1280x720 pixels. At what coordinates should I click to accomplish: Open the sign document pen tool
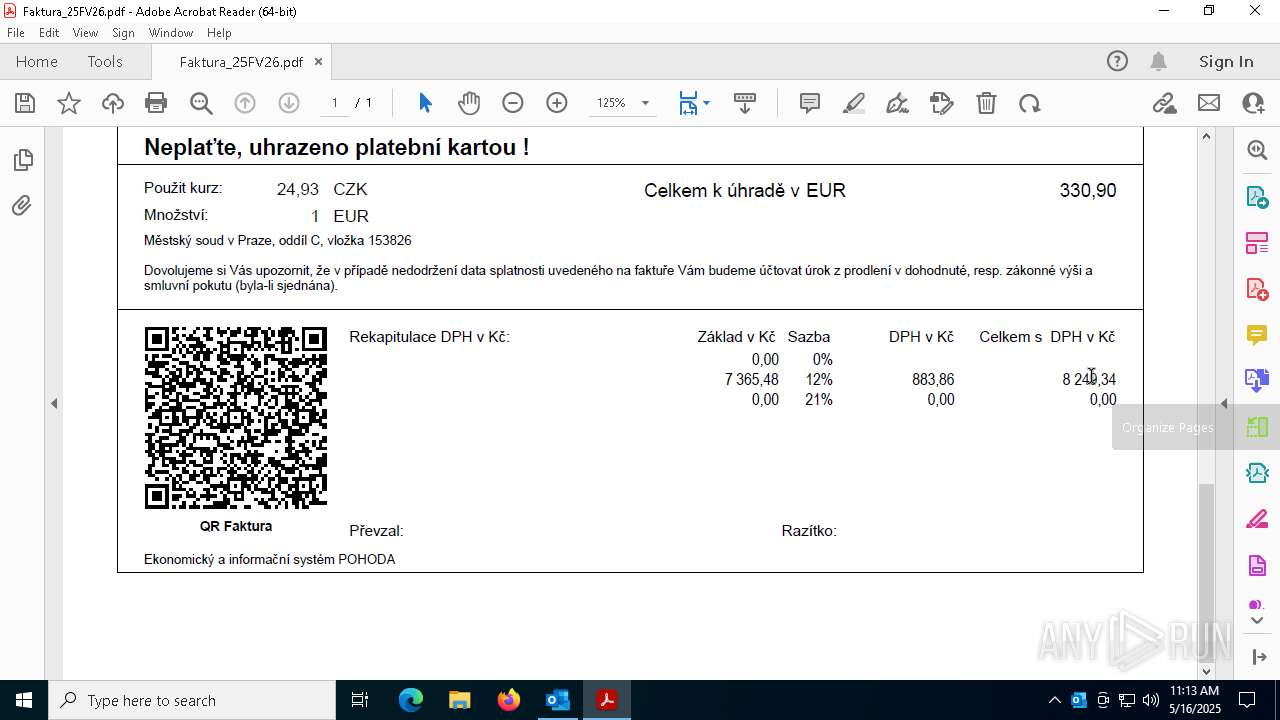pyautogui.click(x=898, y=103)
